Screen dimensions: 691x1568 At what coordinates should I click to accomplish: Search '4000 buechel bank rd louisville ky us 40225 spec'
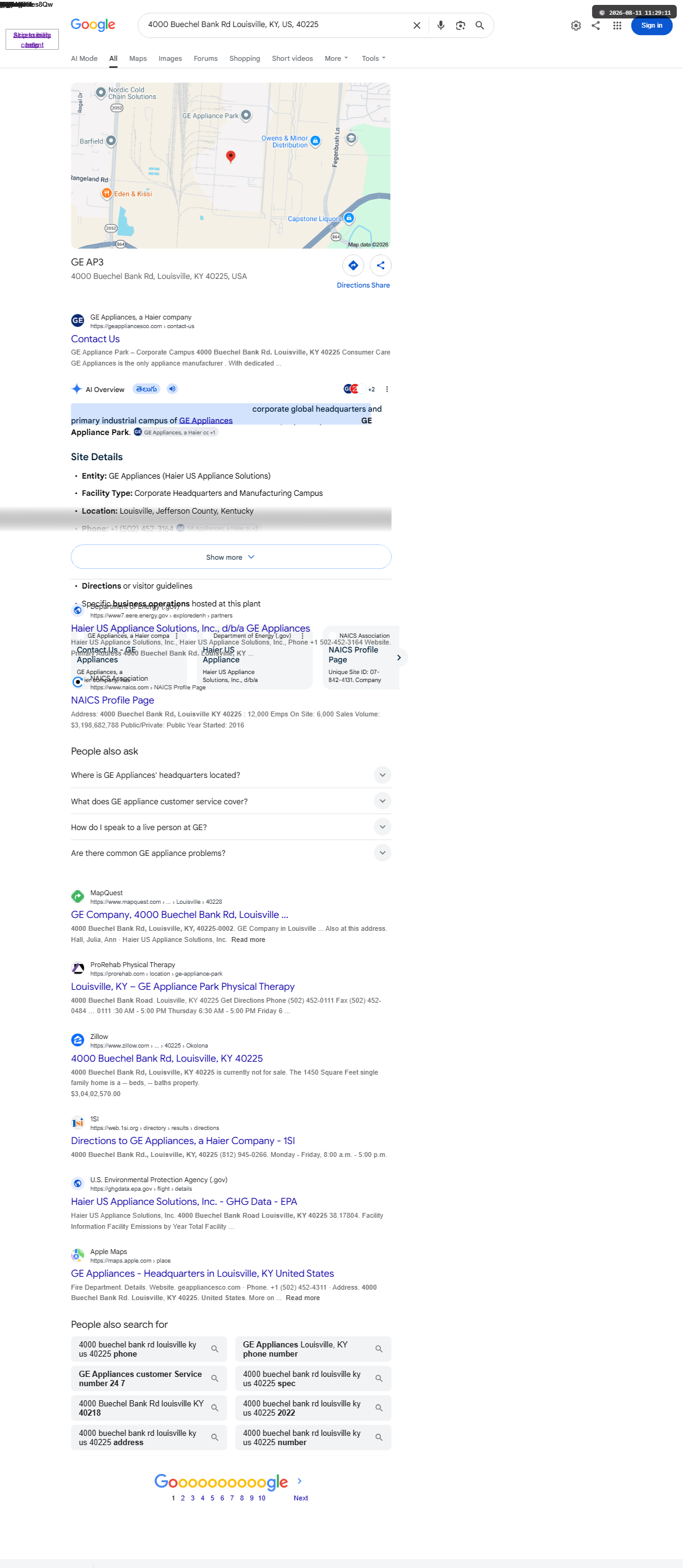point(313,1378)
